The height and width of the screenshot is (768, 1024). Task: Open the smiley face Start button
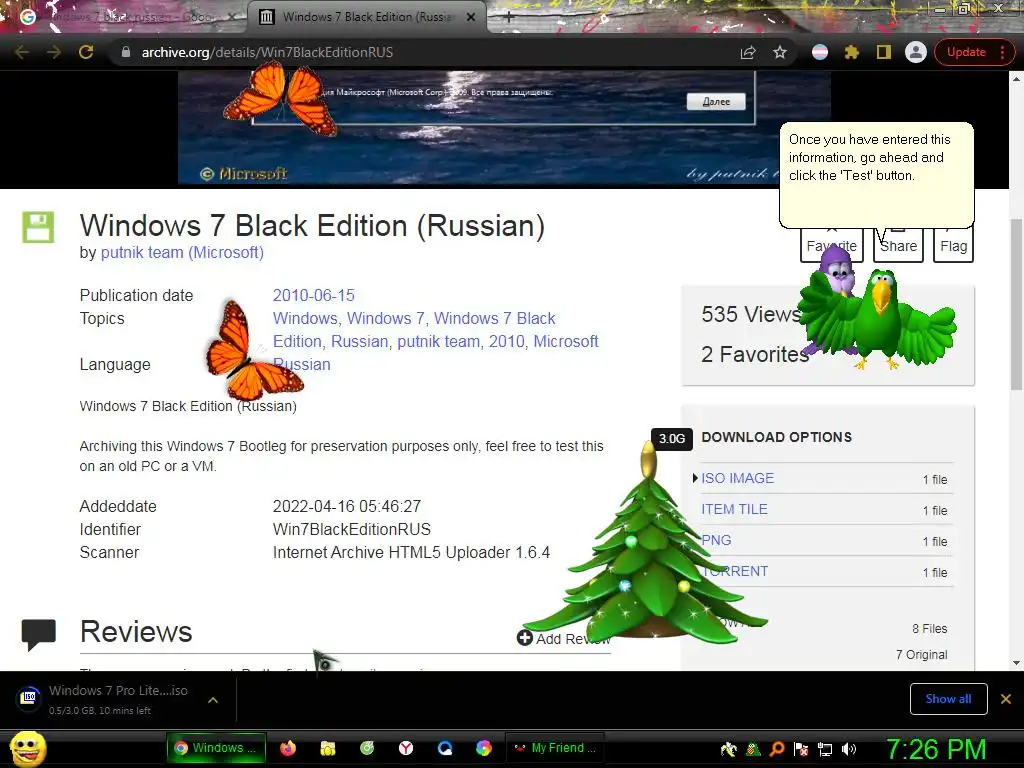(x=28, y=748)
